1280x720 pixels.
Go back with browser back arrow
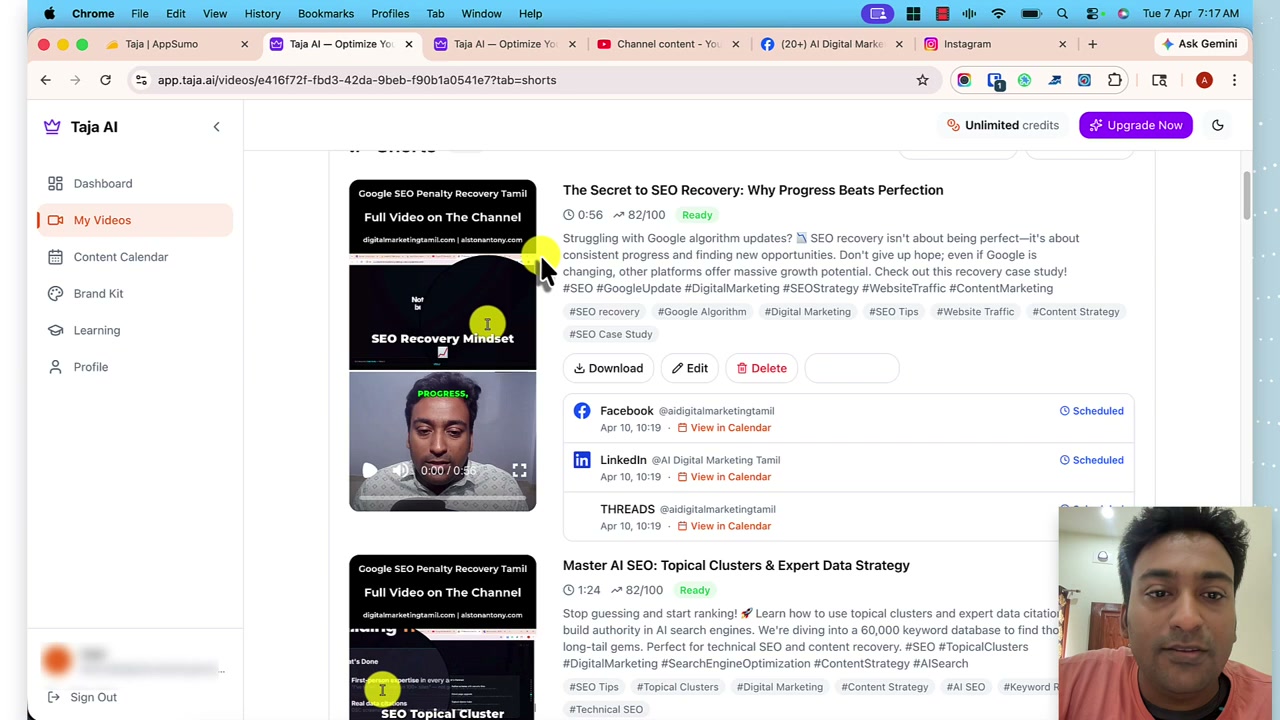(45, 80)
